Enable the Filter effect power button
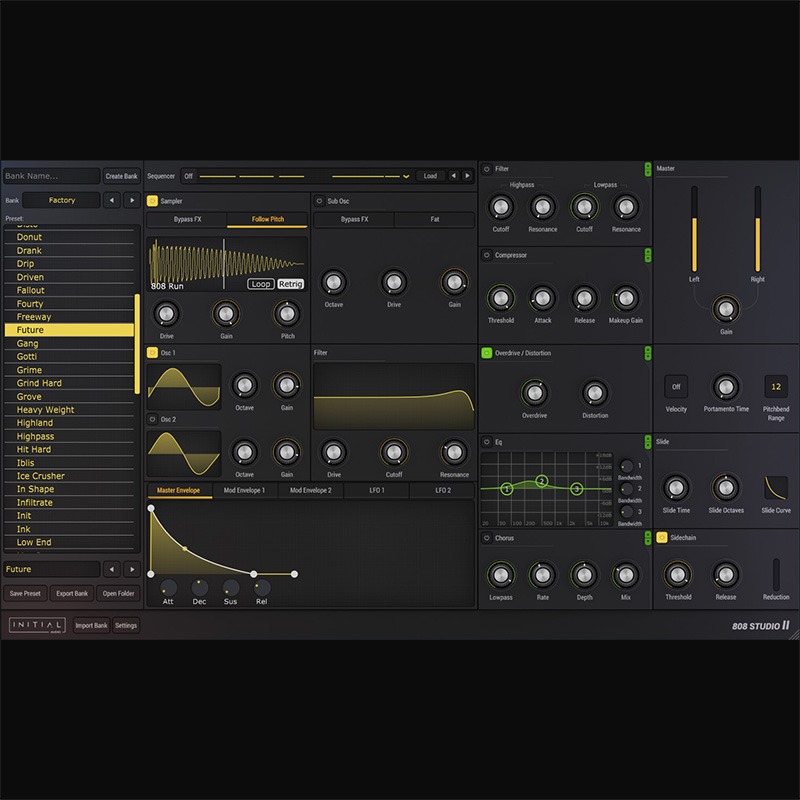 click(x=487, y=169)
